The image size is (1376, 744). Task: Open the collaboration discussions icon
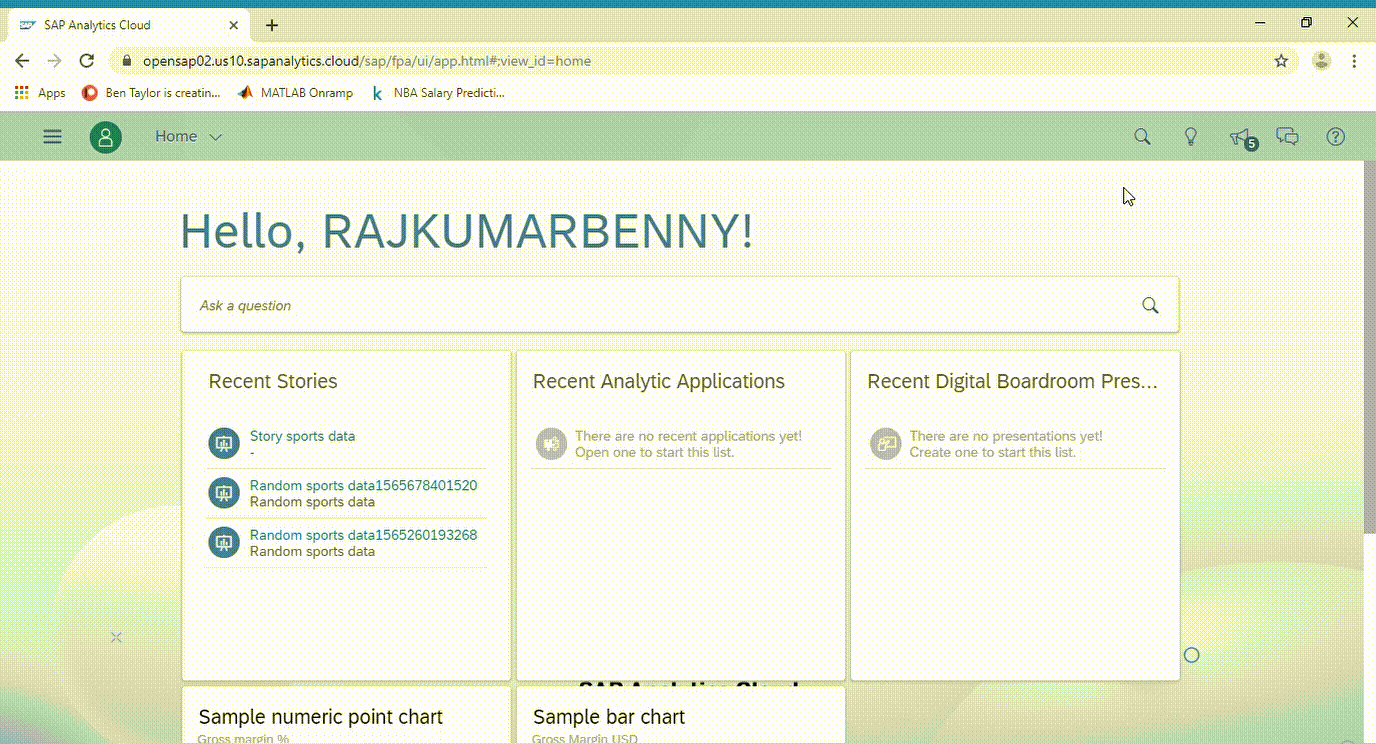click(1287, 136)
